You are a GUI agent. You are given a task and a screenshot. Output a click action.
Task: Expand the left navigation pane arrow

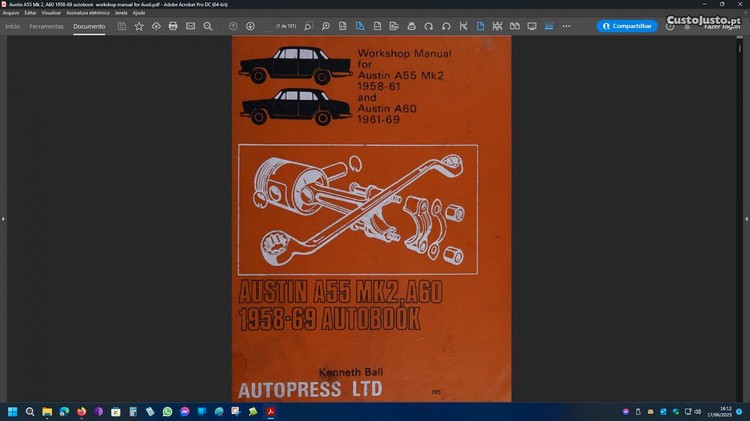(4, 218)
